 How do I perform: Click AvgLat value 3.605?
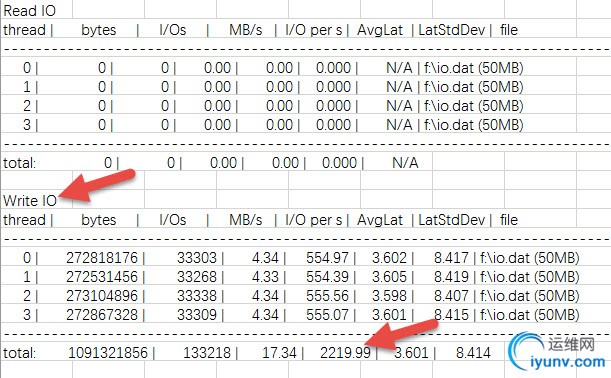389,277
